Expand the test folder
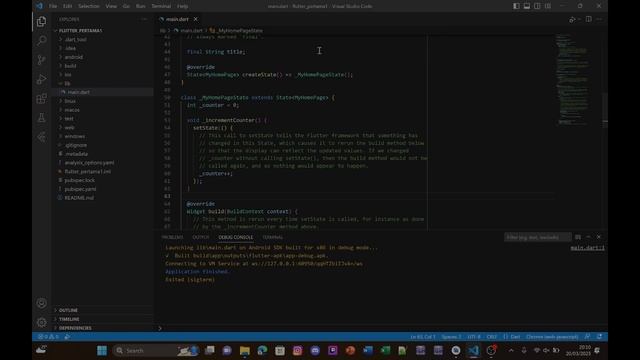The image size is (640, 360). [69, 118]
